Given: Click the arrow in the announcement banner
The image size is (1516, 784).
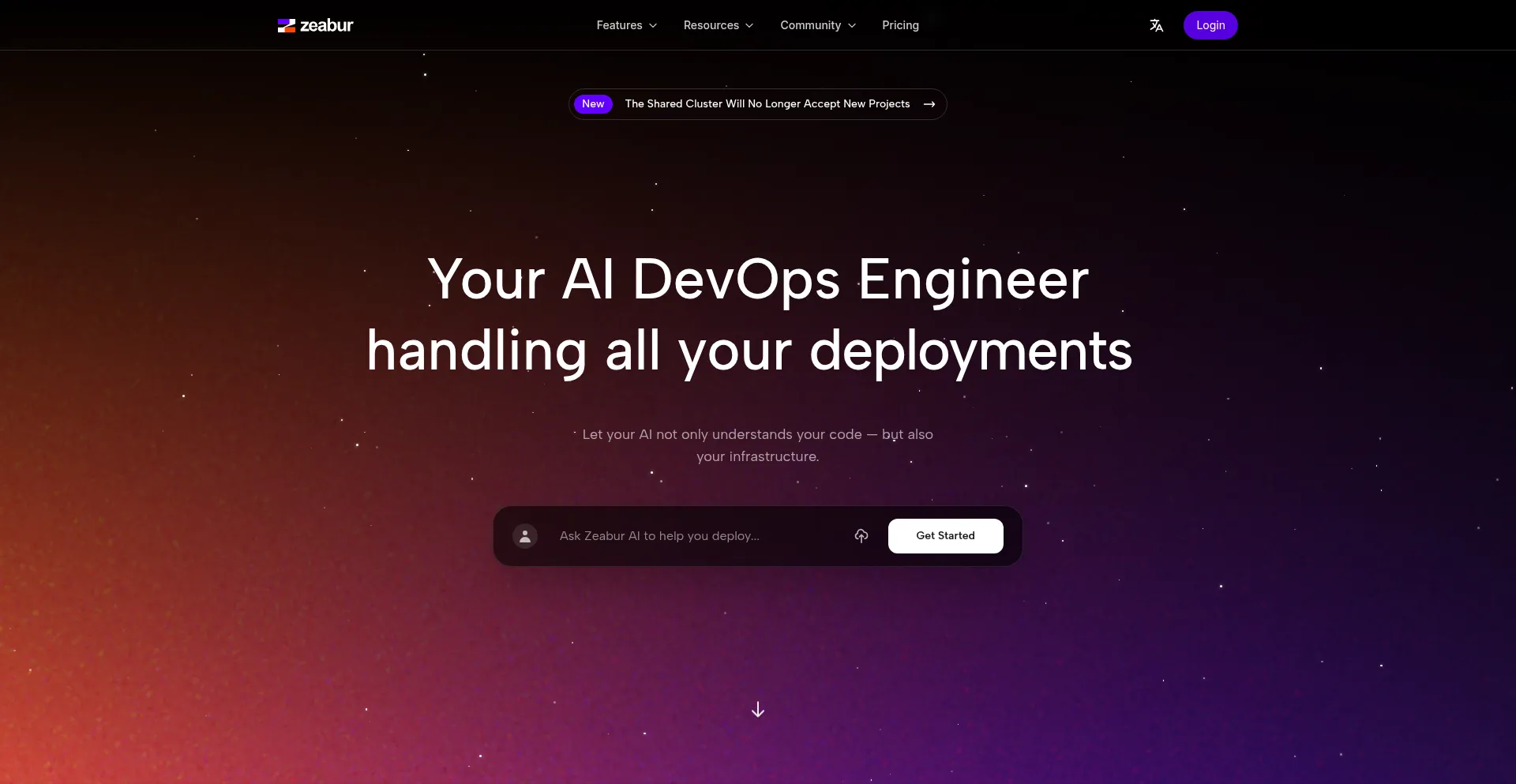Looking at the screenshot, I should (x=929, y=104).
